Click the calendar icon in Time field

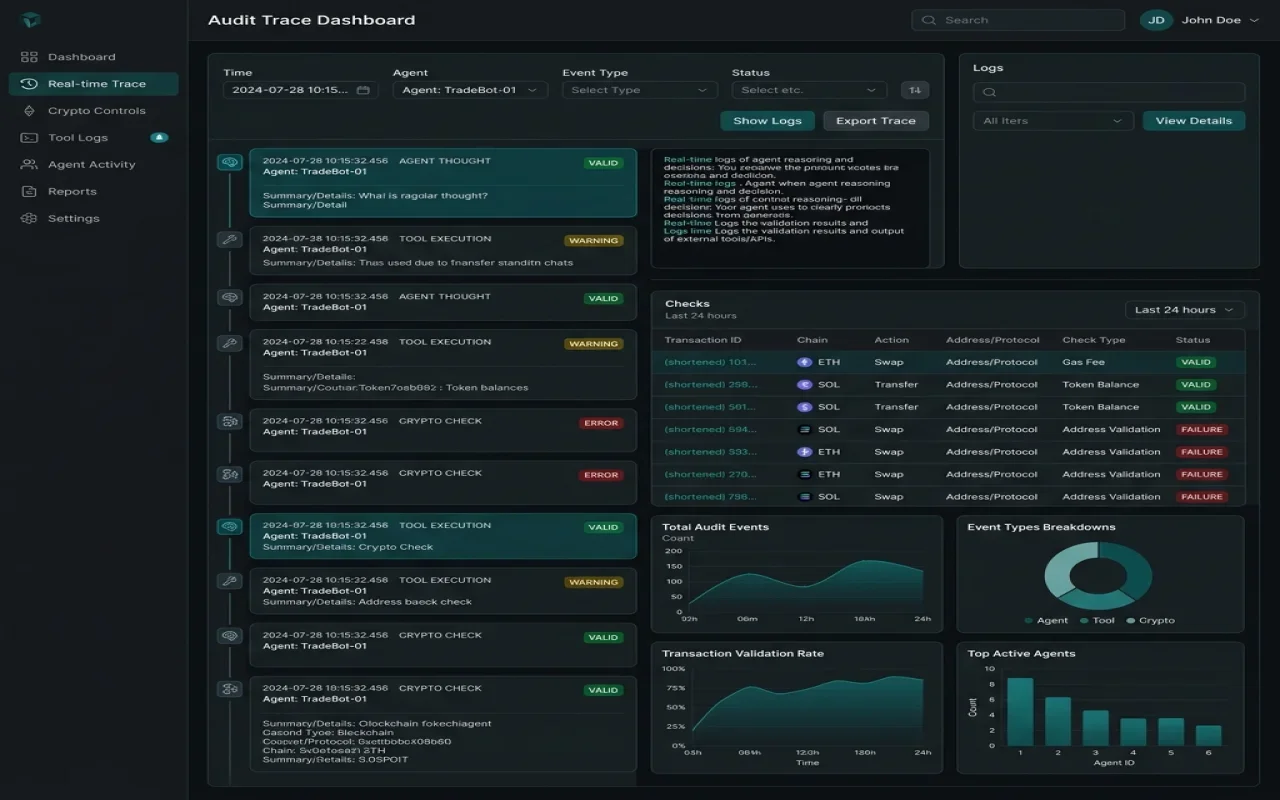coord(363,90)
